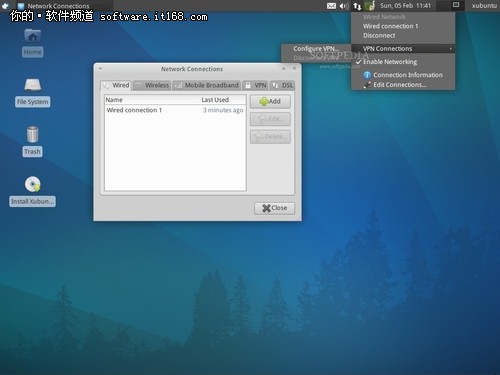Click the maximize plus button in dialog titlebar
This screenshot has width=500, height=375.
pos(283,69)
